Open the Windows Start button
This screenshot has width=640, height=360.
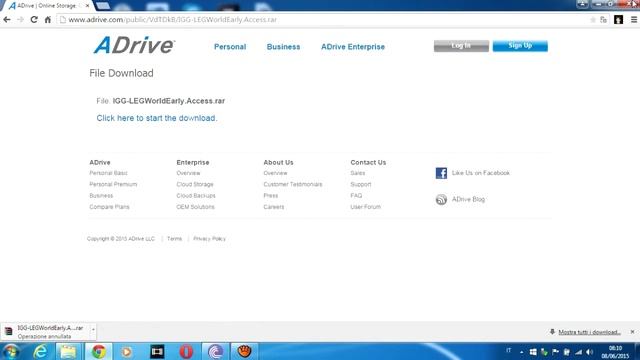[11, 351]
